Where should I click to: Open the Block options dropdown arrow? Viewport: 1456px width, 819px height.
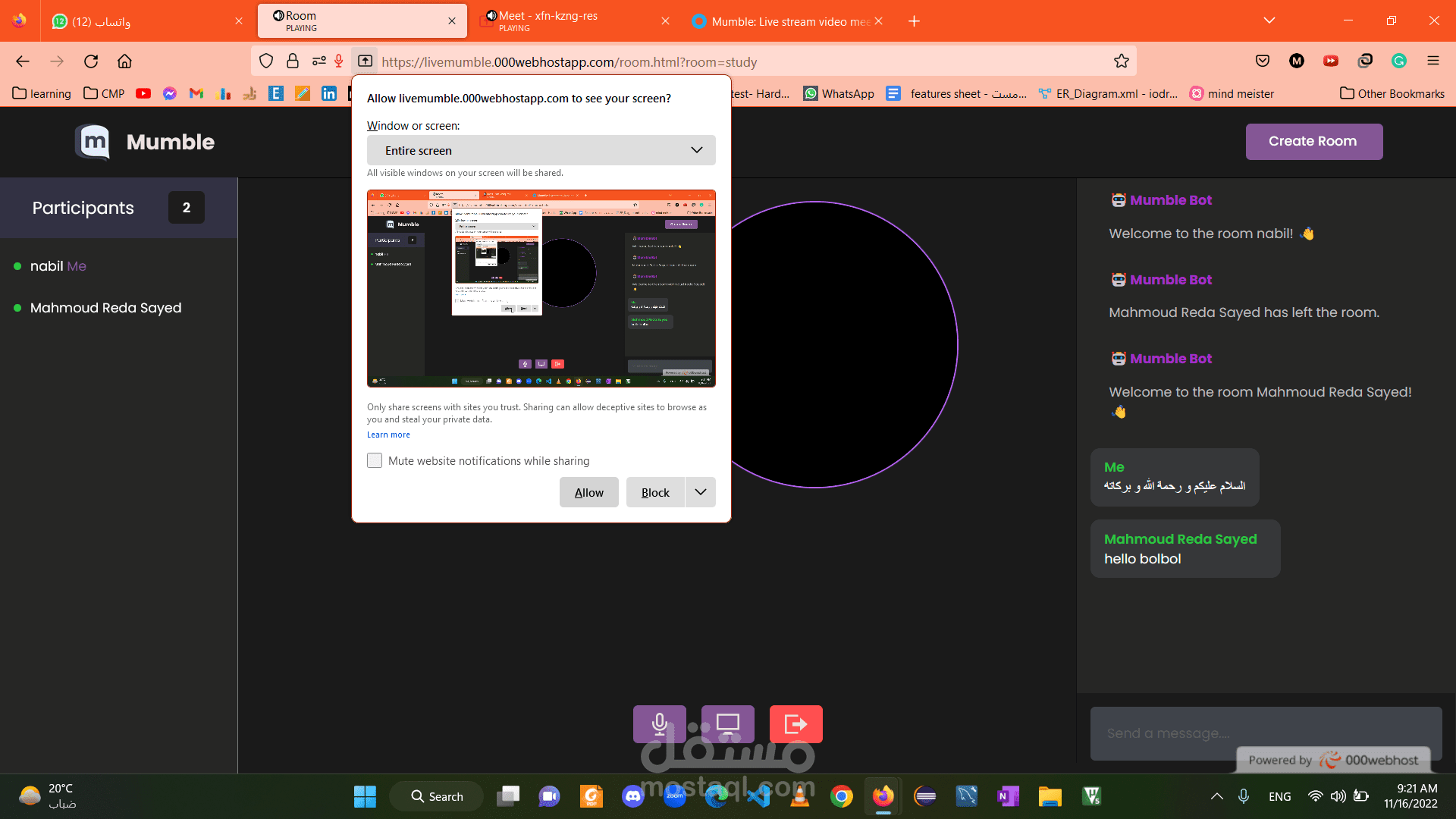700,492
